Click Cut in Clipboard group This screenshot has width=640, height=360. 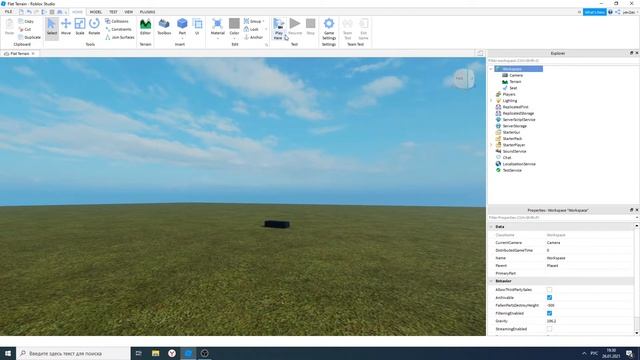pos(25,29)
